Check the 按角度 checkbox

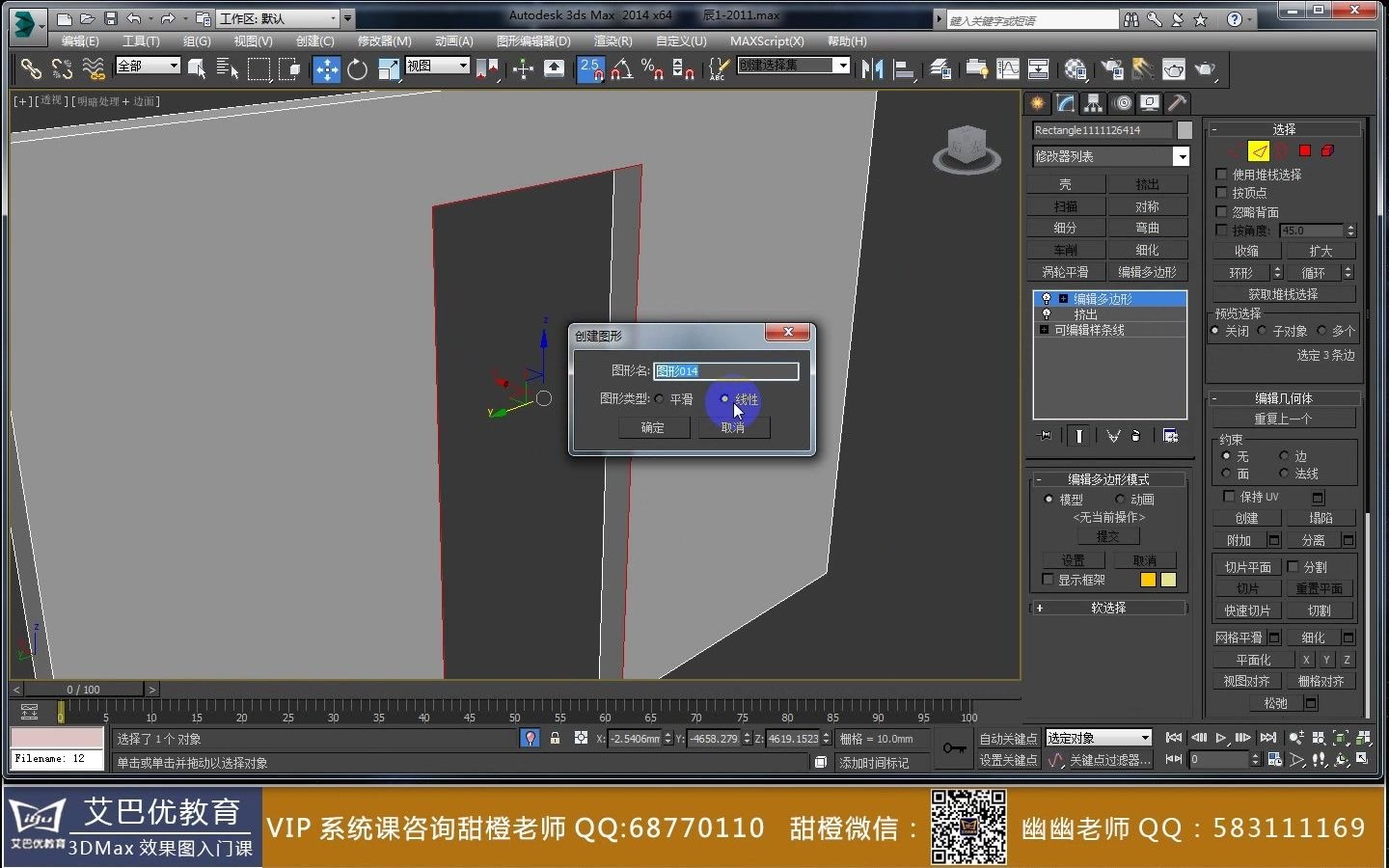(1222, 230)
